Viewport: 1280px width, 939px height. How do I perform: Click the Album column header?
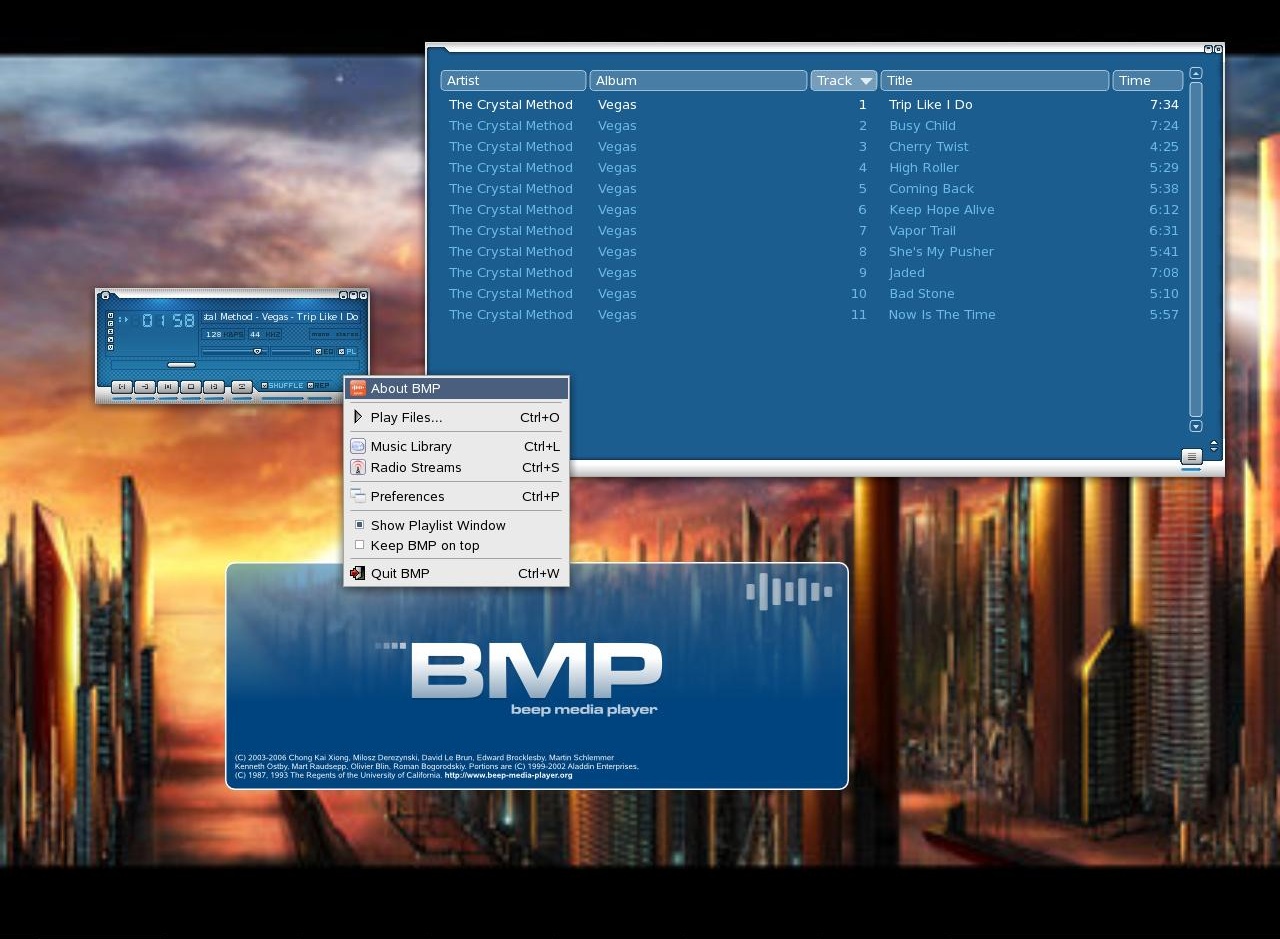pyautogui.click(x=698, y=81)
